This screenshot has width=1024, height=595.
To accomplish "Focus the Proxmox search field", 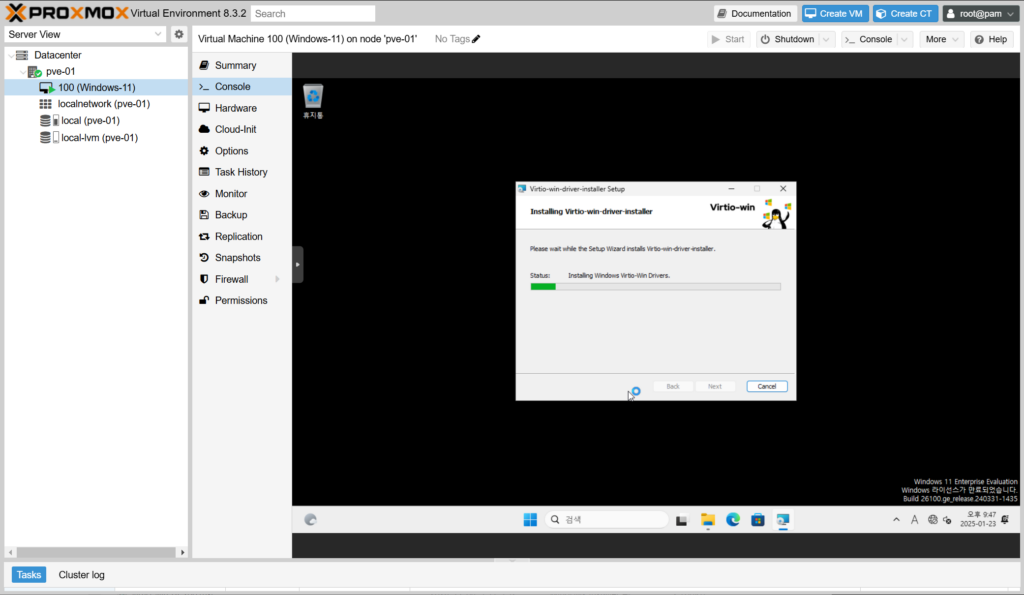I will 313,14.
